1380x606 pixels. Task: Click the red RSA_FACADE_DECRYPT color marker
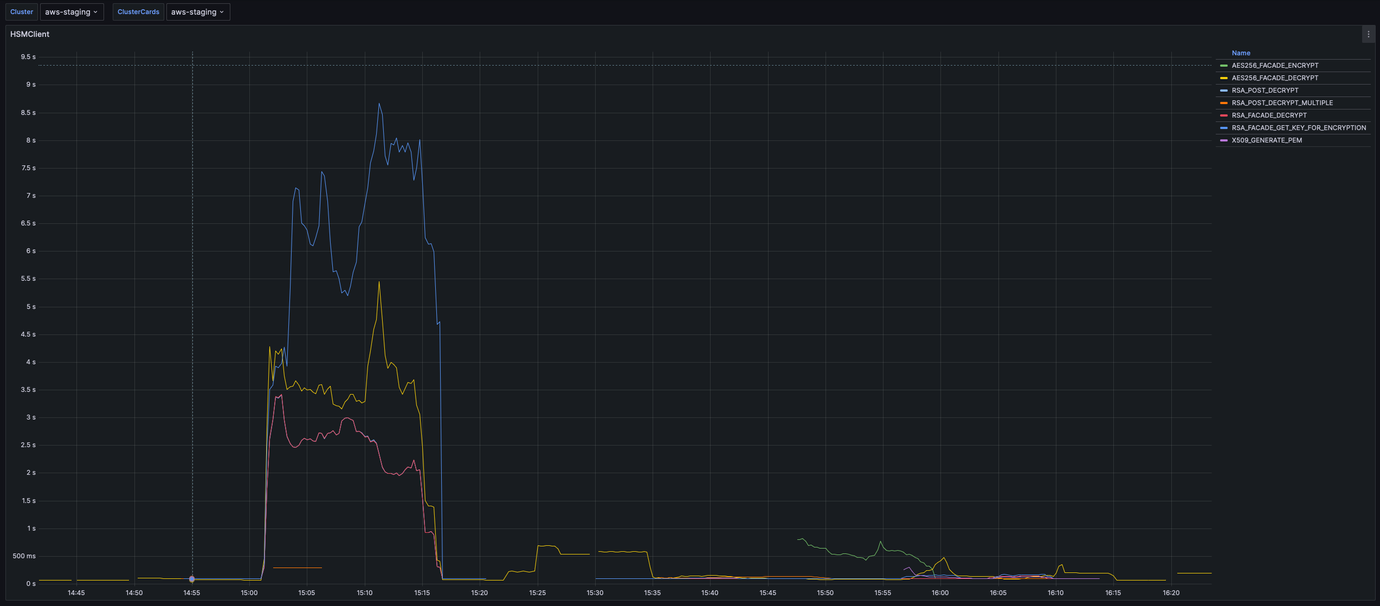pos(1224,115)
